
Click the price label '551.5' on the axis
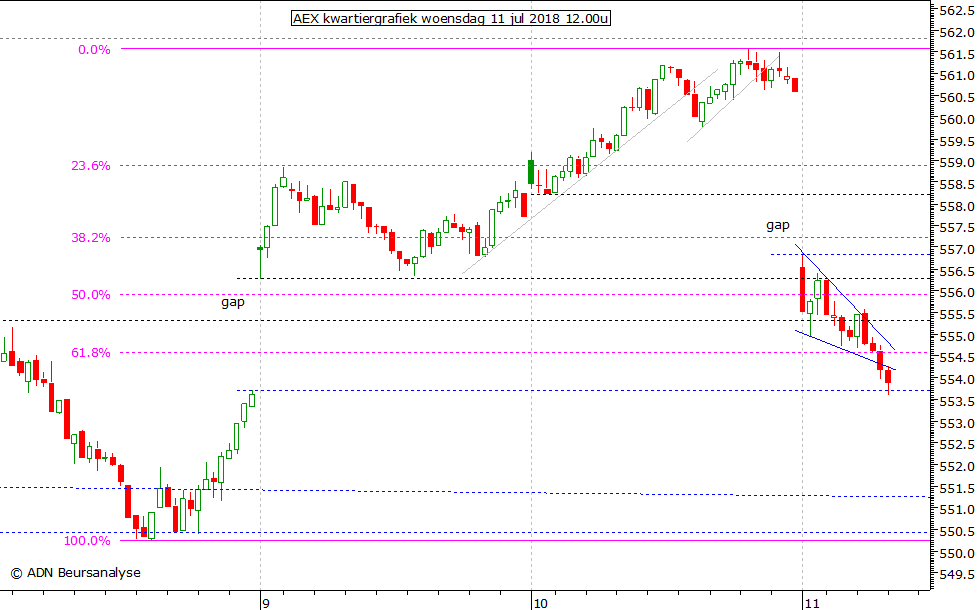957,488
